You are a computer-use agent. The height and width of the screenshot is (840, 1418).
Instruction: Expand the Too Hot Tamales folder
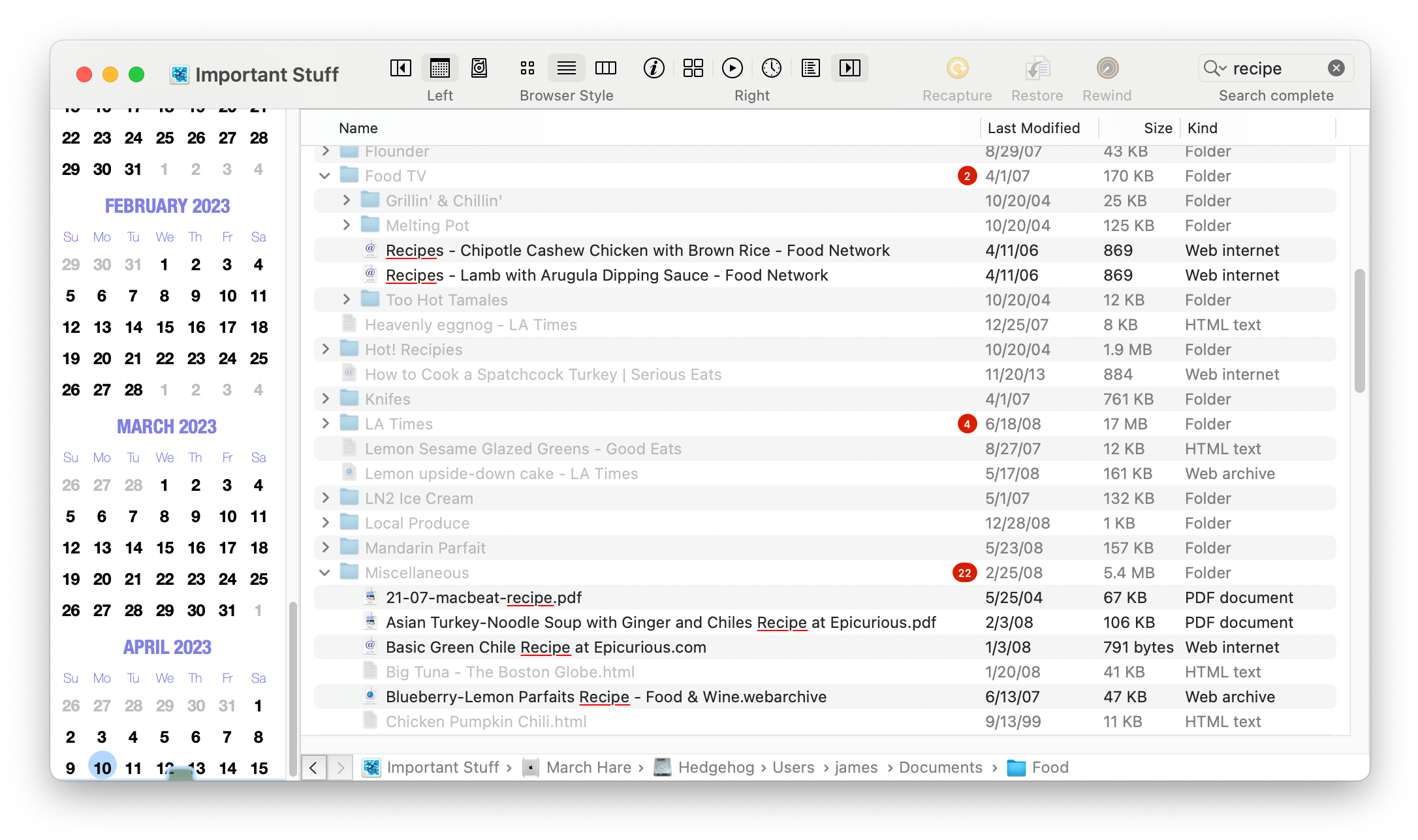tap(347, 300)
